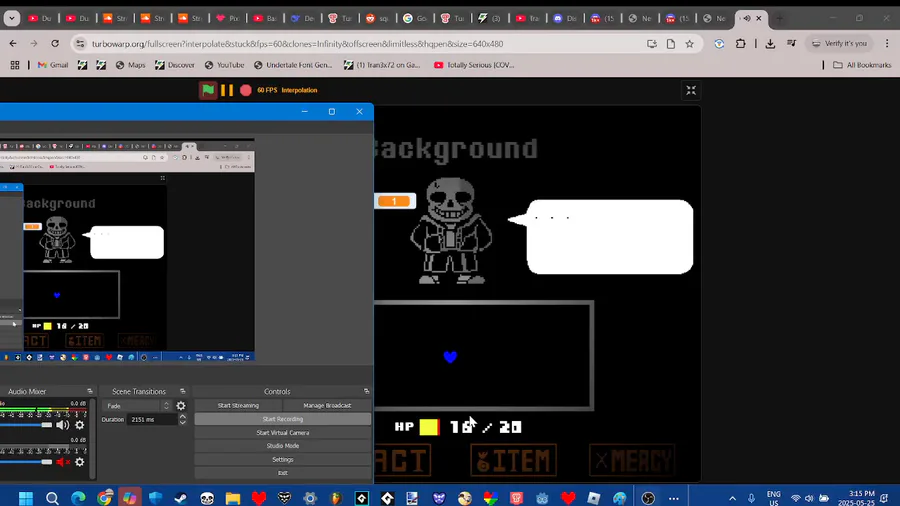Click Exit in OBS Controls
Screen dimensions: 900x506
pyautogui.click(x=283, y=473)
